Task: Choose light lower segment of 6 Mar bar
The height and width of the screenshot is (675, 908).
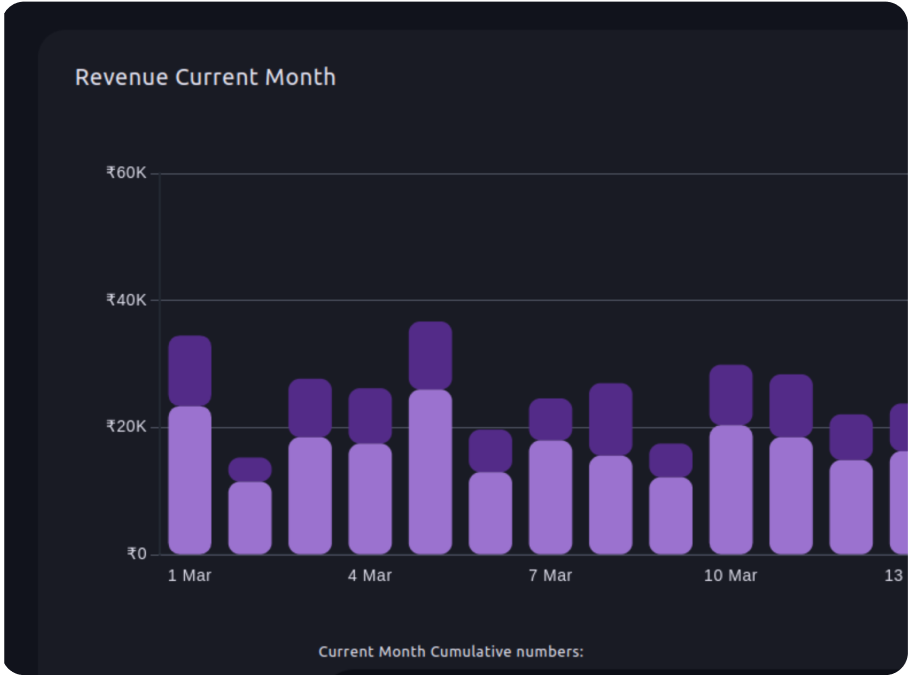Action: (x=490, y=513)
